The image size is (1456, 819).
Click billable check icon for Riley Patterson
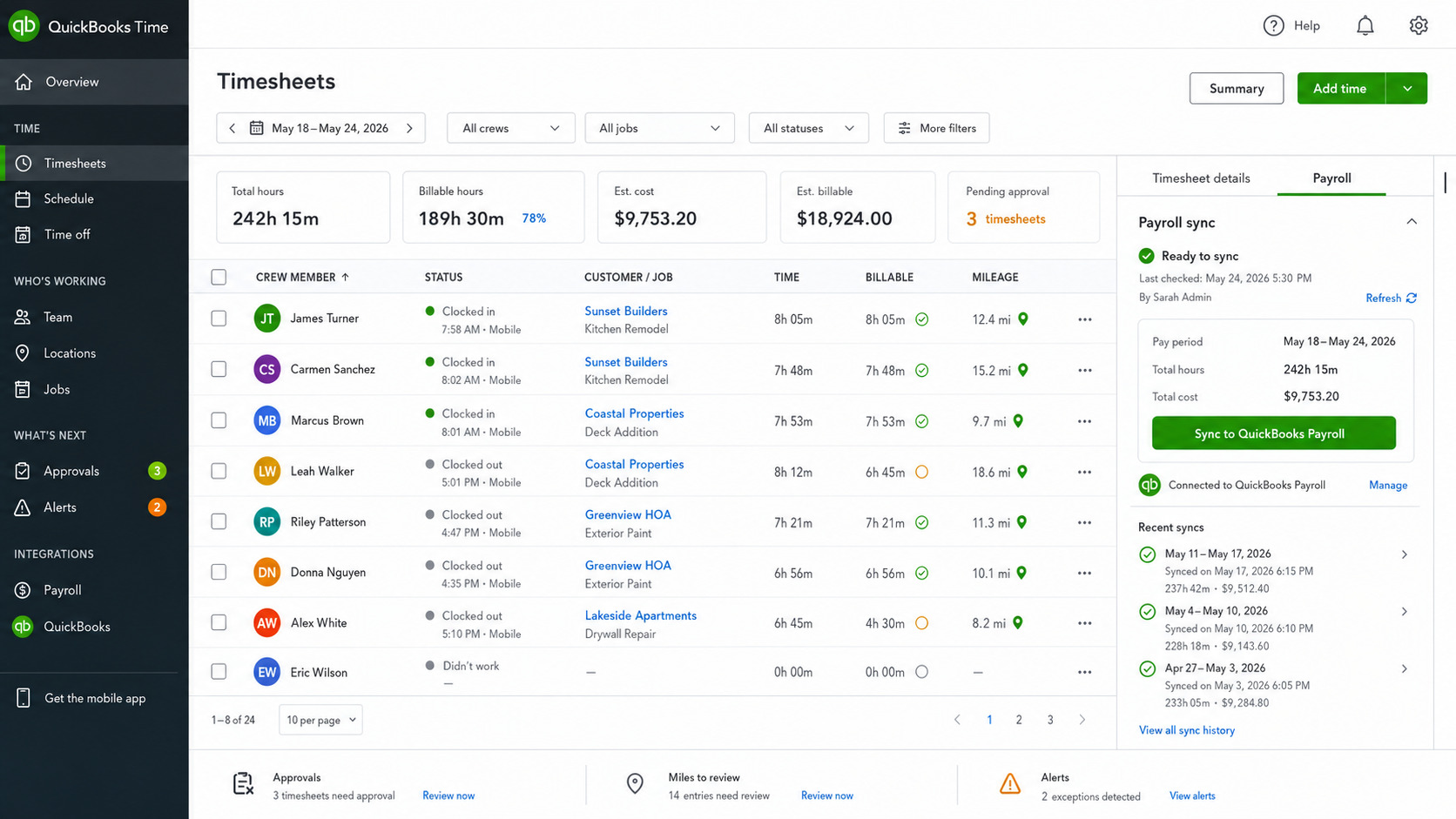click(921, 523)
